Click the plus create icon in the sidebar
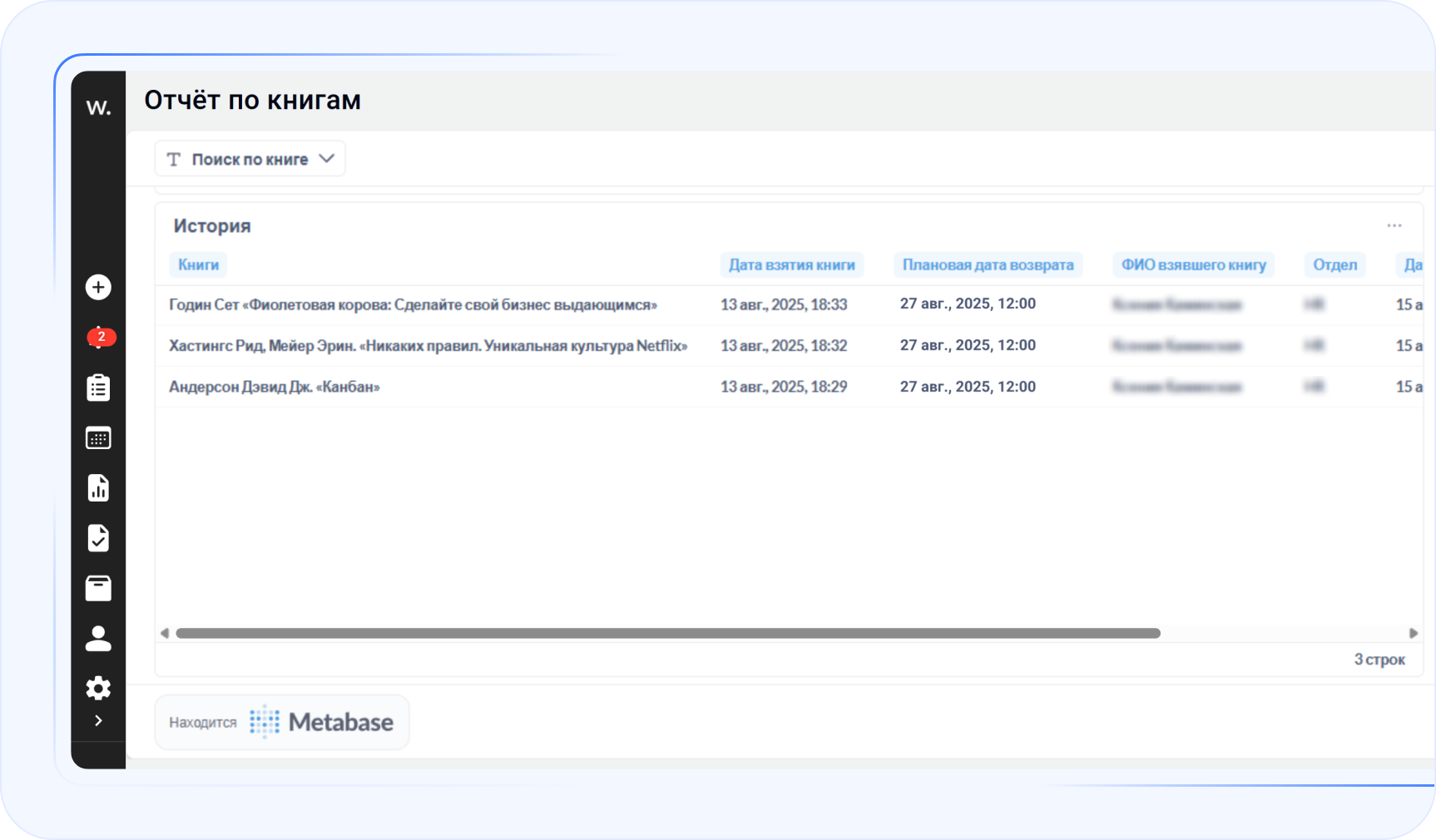 tap(98, 287)
